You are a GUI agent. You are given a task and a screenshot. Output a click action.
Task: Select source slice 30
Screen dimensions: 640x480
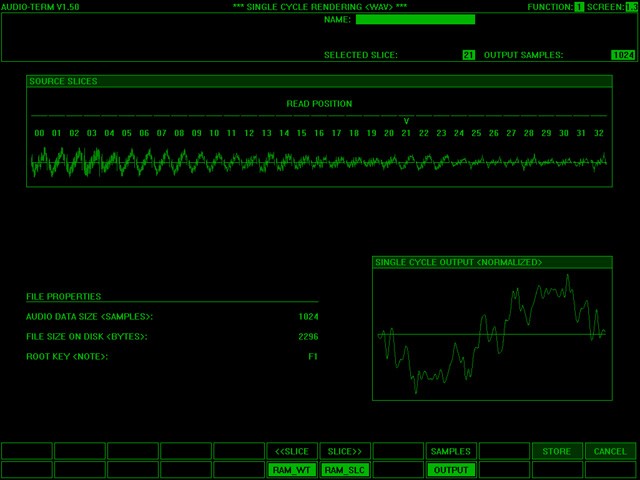pyautogui.click(x=564, y=133)
